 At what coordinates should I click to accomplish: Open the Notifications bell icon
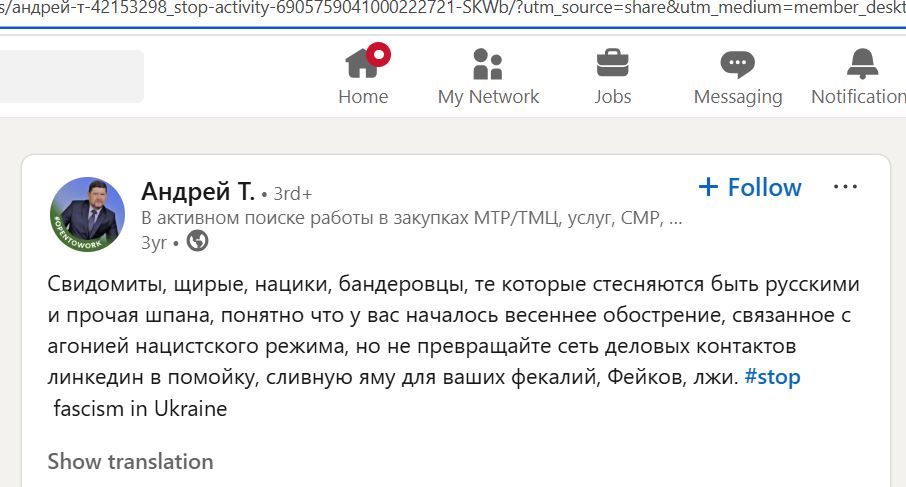(862, 64)
